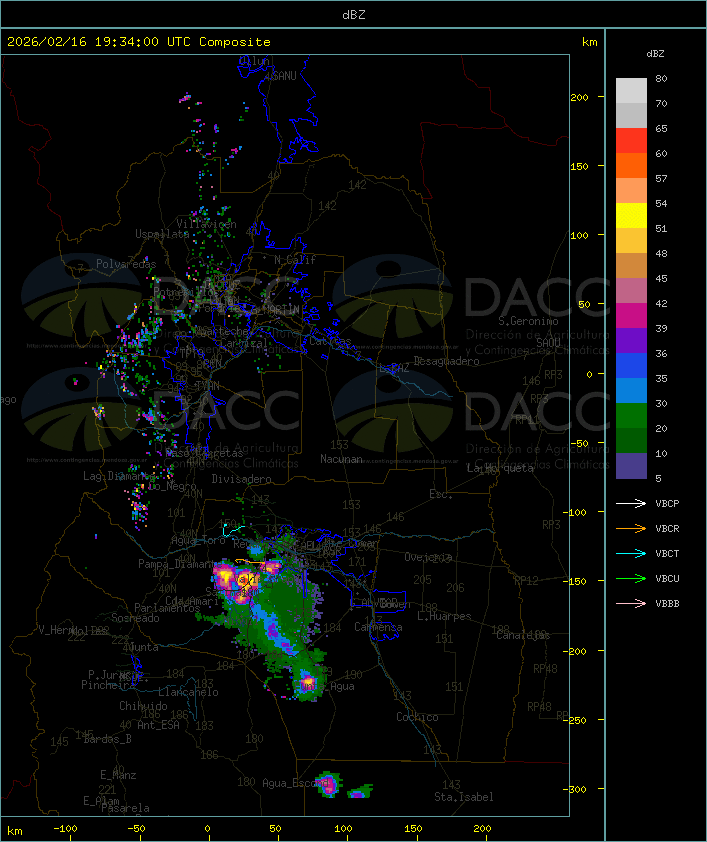Click the white VBCP arrow icon

point(631,503)
